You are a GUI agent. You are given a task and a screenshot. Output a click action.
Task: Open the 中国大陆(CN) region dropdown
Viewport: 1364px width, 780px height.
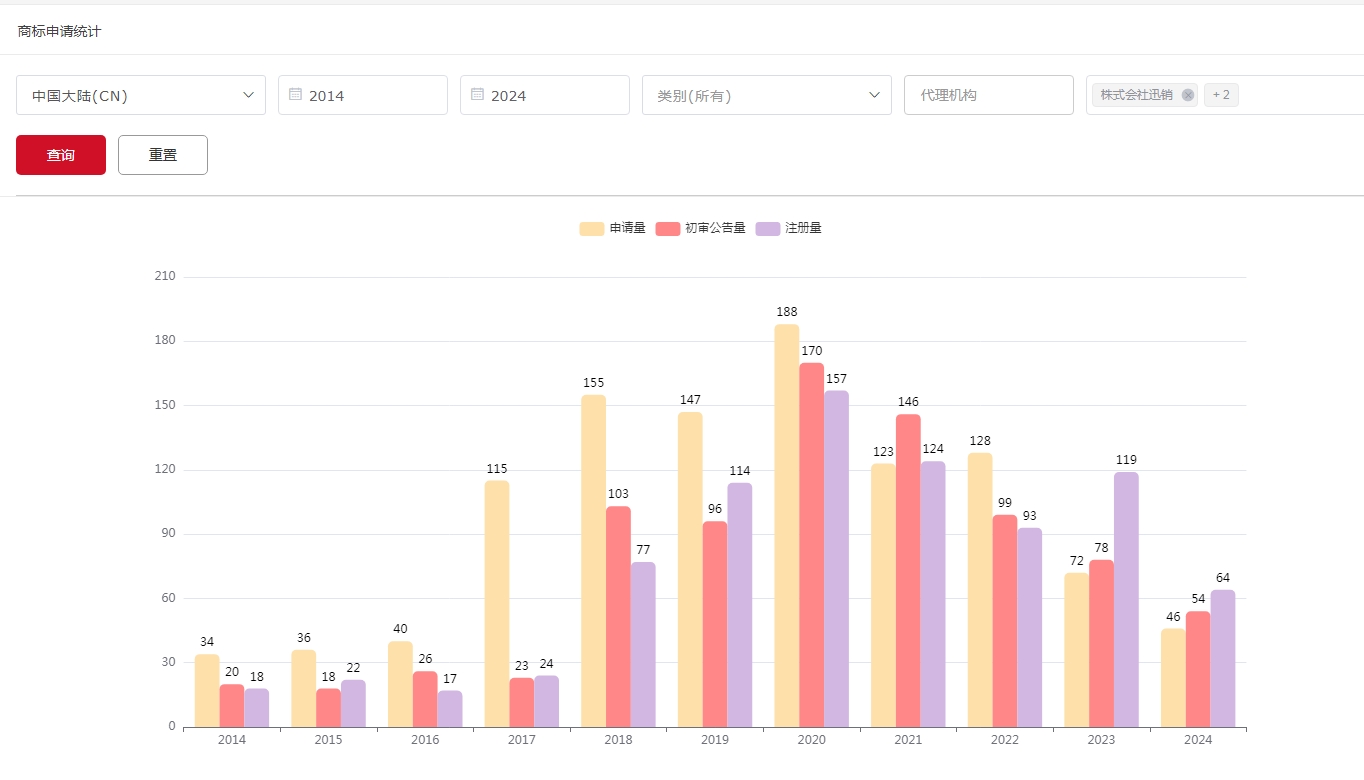point(141,95)
